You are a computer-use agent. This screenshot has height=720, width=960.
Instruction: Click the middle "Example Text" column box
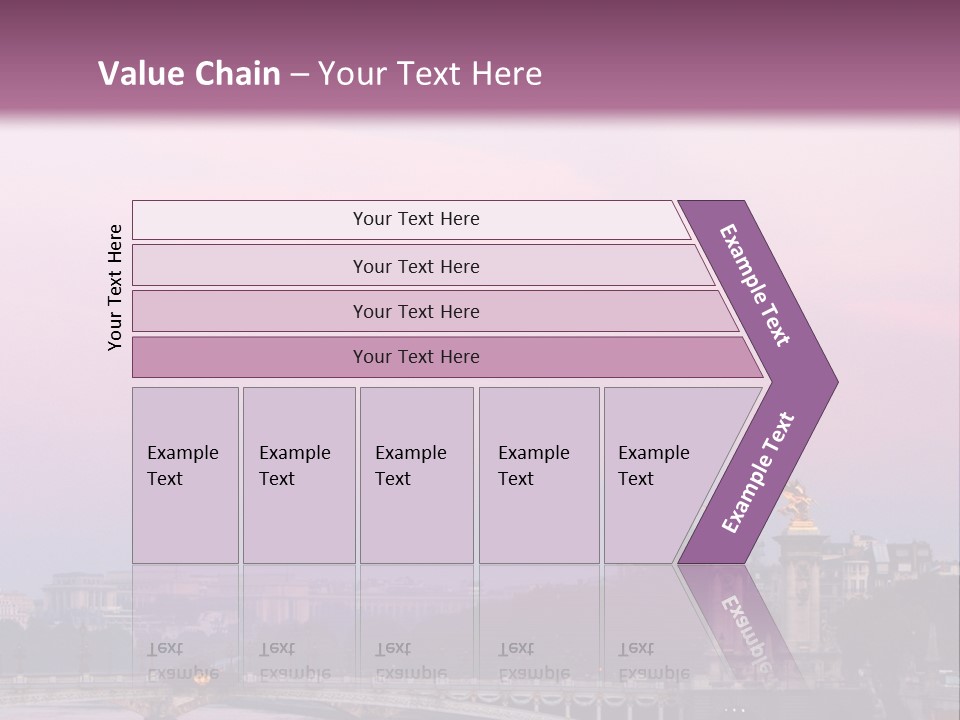(x=416, y=475)
